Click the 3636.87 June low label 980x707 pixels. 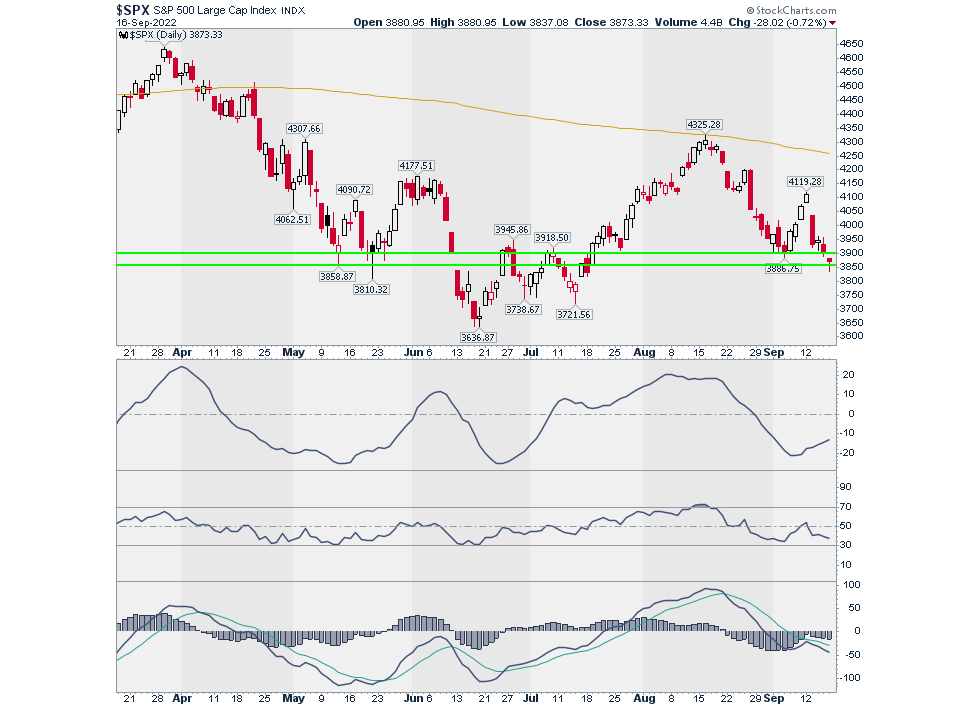tap(478, 338)
